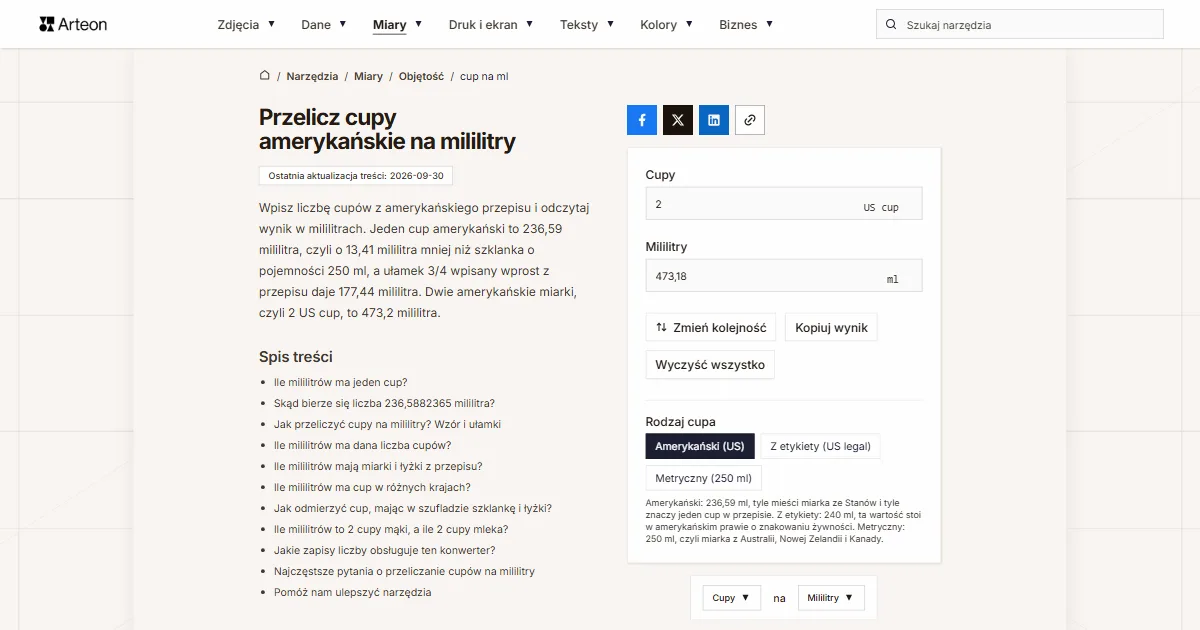Focus the Mililitry result field
The height and width of the screenshot is (630, 1200).
click(x=784, y=276)
